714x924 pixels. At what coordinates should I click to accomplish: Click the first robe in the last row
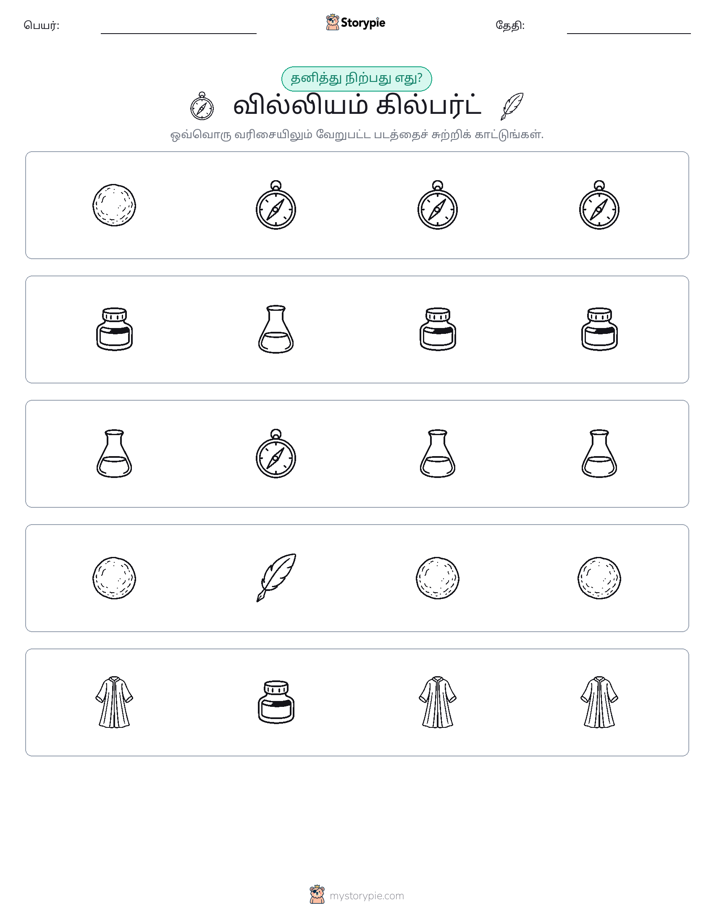click(x=114, y=702)
